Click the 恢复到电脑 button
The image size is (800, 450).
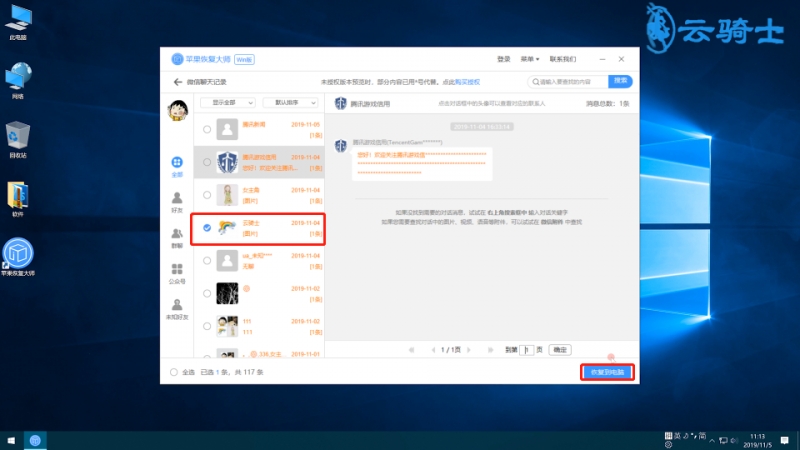[607, 372]
